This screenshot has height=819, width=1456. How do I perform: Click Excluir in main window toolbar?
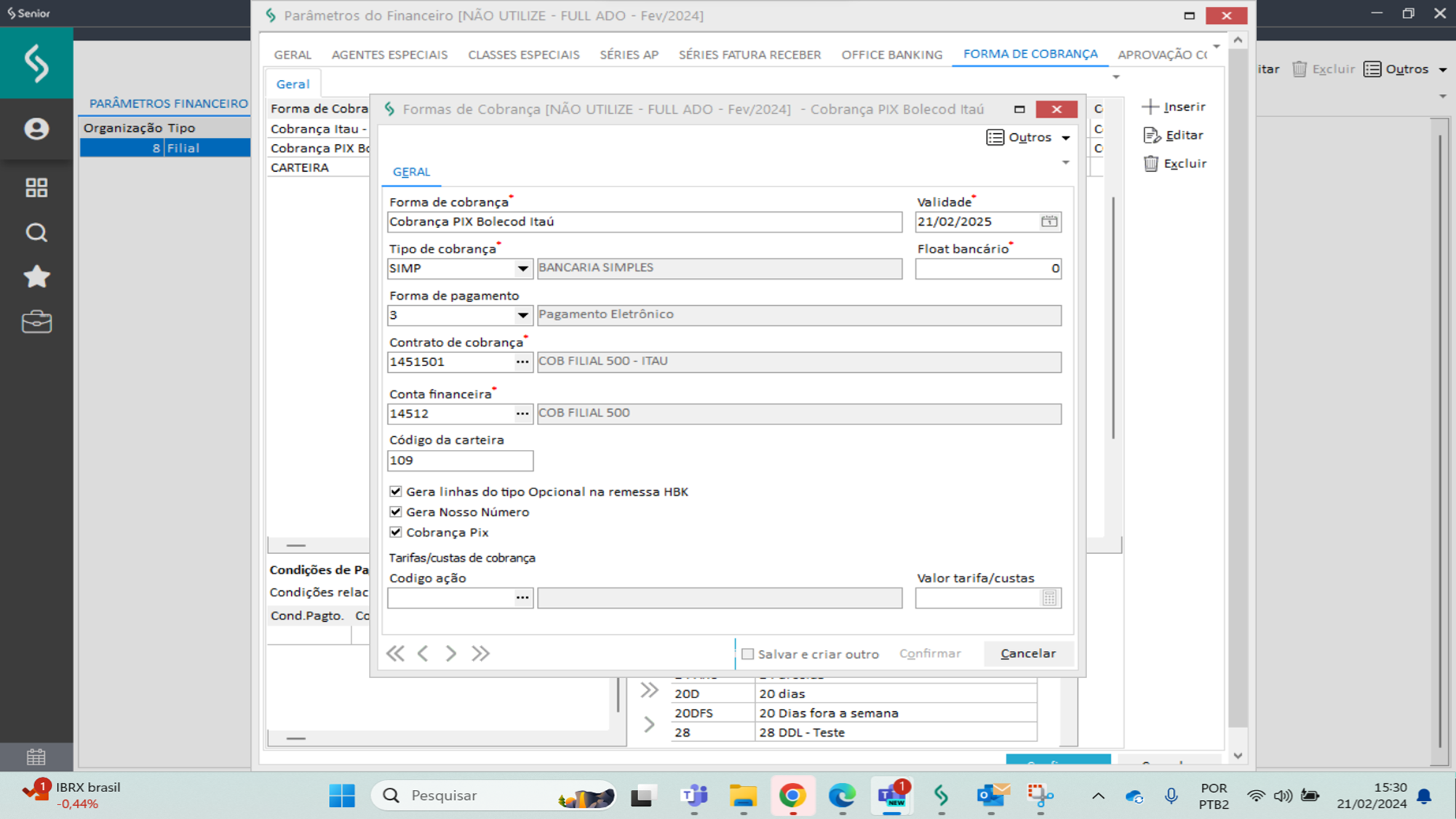pos(1323,69)
